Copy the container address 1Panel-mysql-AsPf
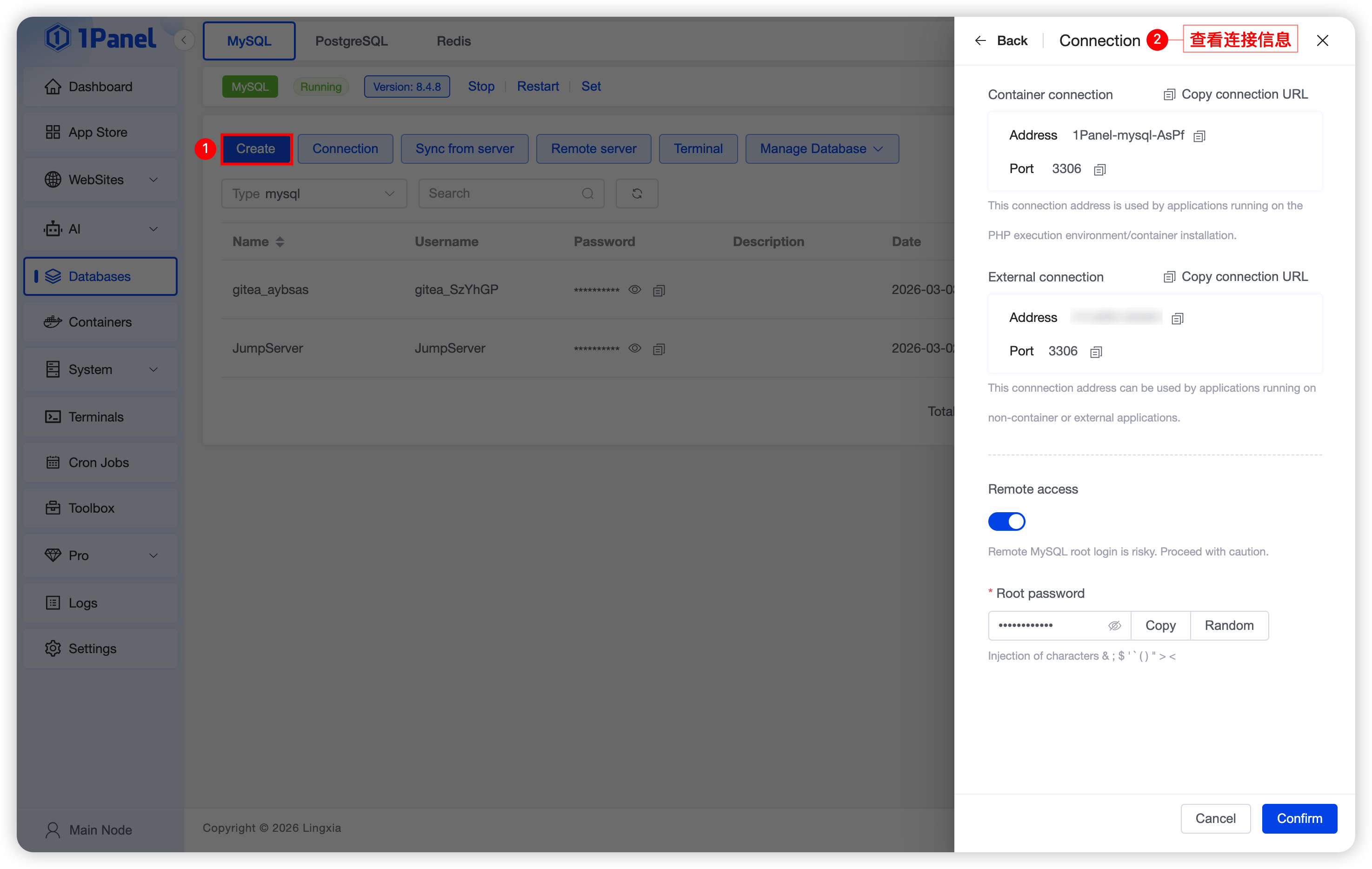 pyautogui.click(x=1199, y=136)
